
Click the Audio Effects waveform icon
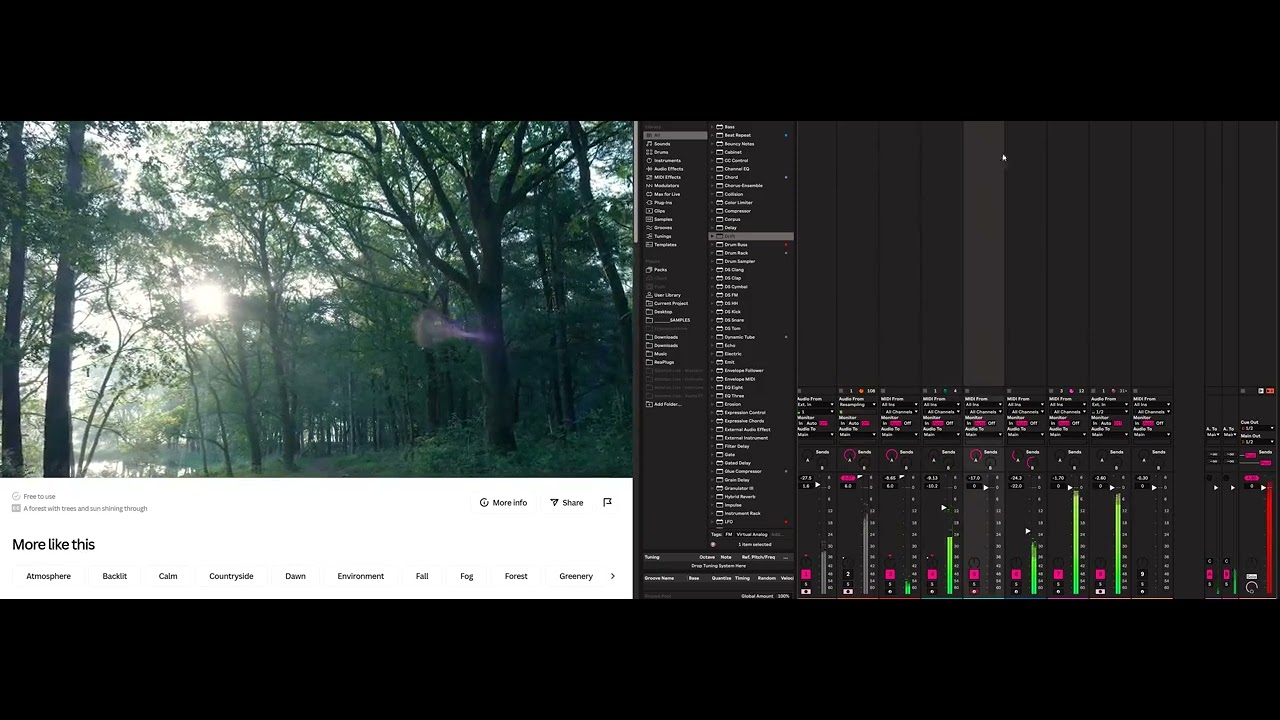tap(649, 169)
